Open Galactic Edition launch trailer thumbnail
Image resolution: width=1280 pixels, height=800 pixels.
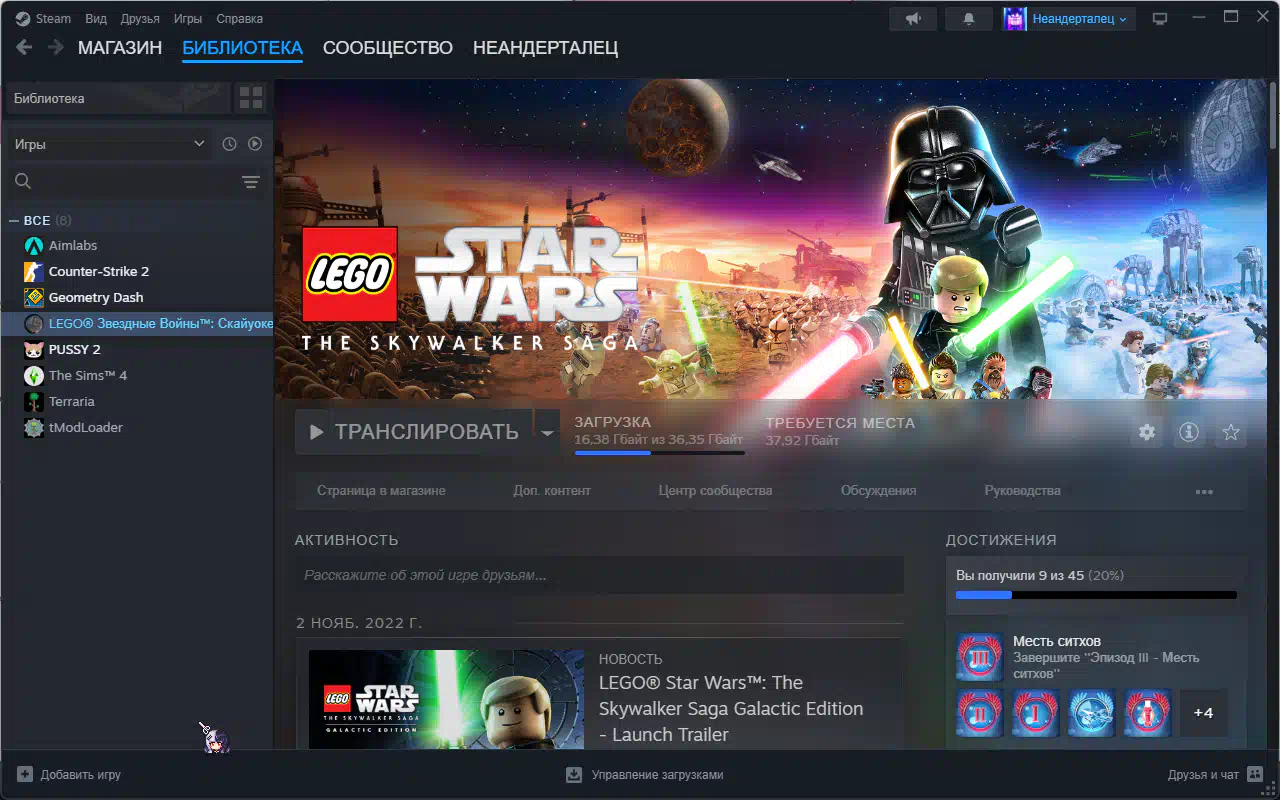click(x=446, y=699)
